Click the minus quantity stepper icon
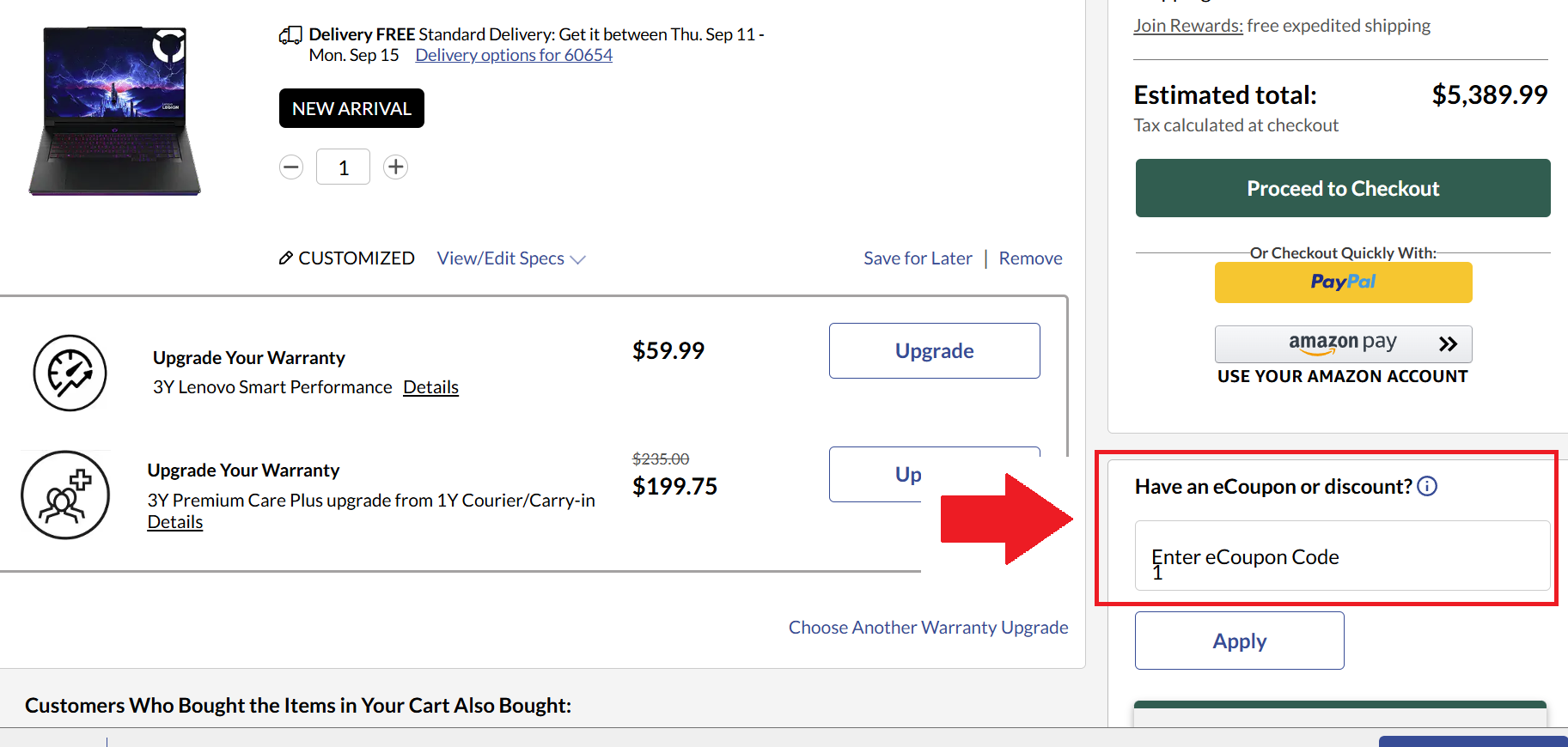Screen dimensions: 1568x747 [291, 167]
